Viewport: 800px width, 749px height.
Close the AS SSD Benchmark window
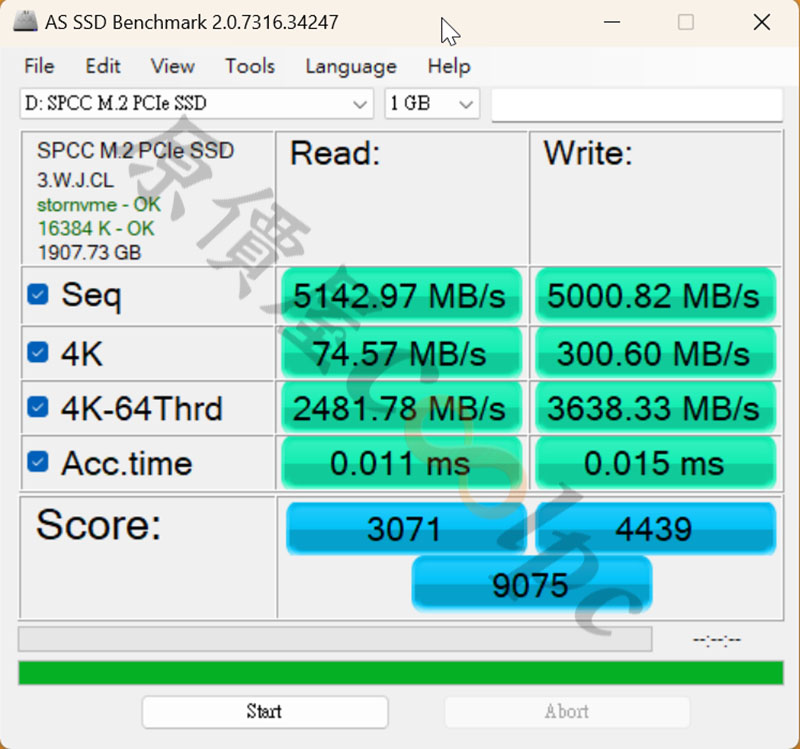(762, 22)
